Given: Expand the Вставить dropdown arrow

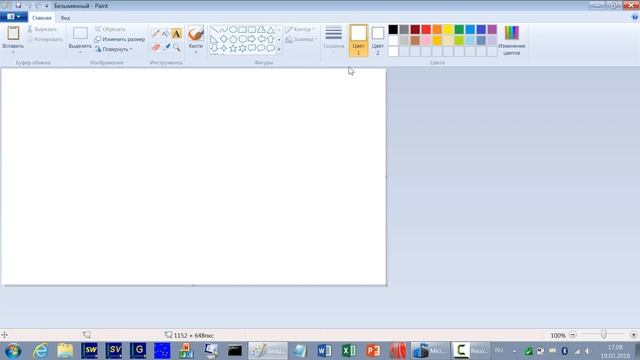Looking at the screenshot, I should 13,52.
